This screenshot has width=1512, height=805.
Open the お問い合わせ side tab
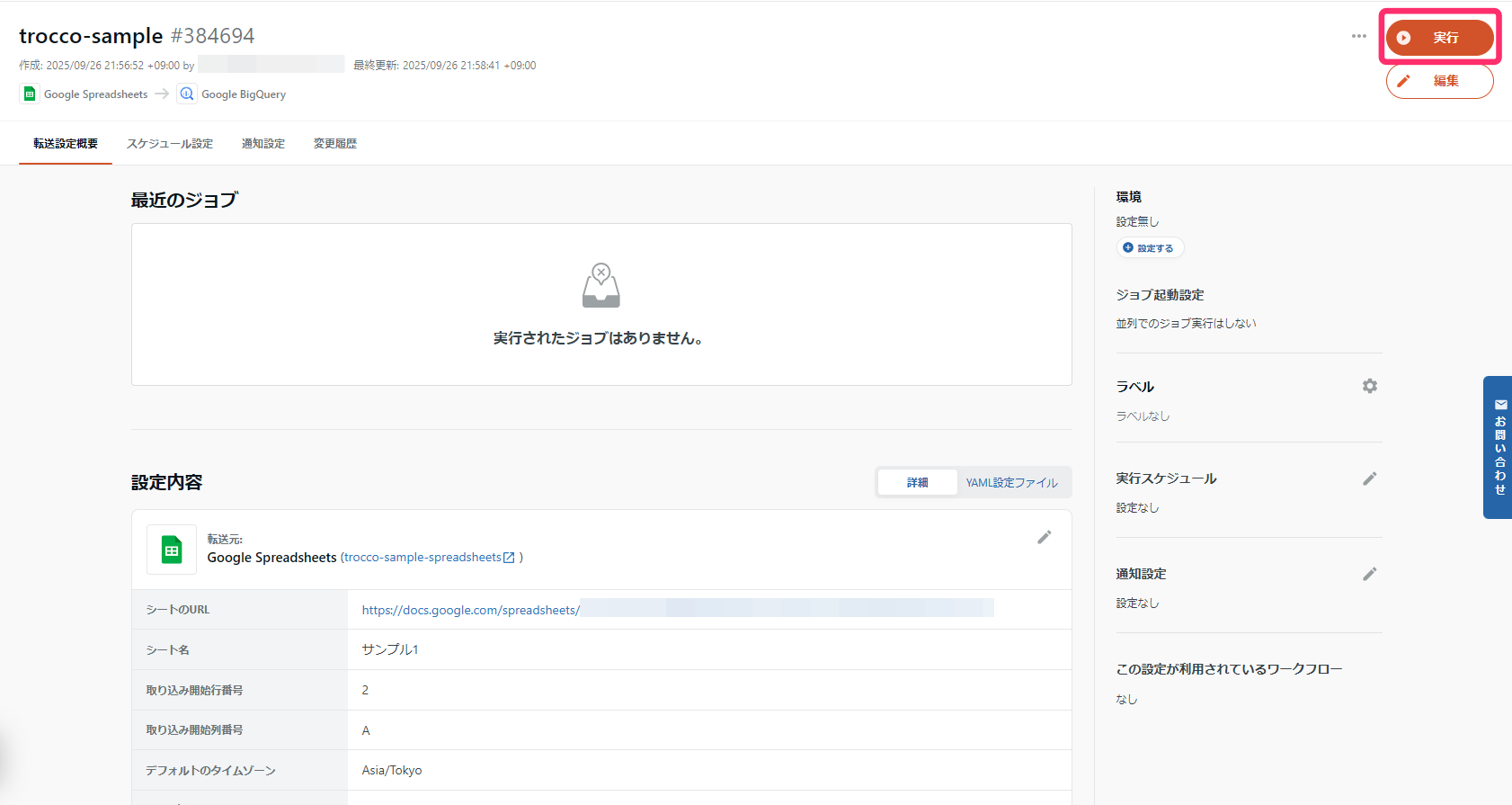click(x=1499, y=447)
